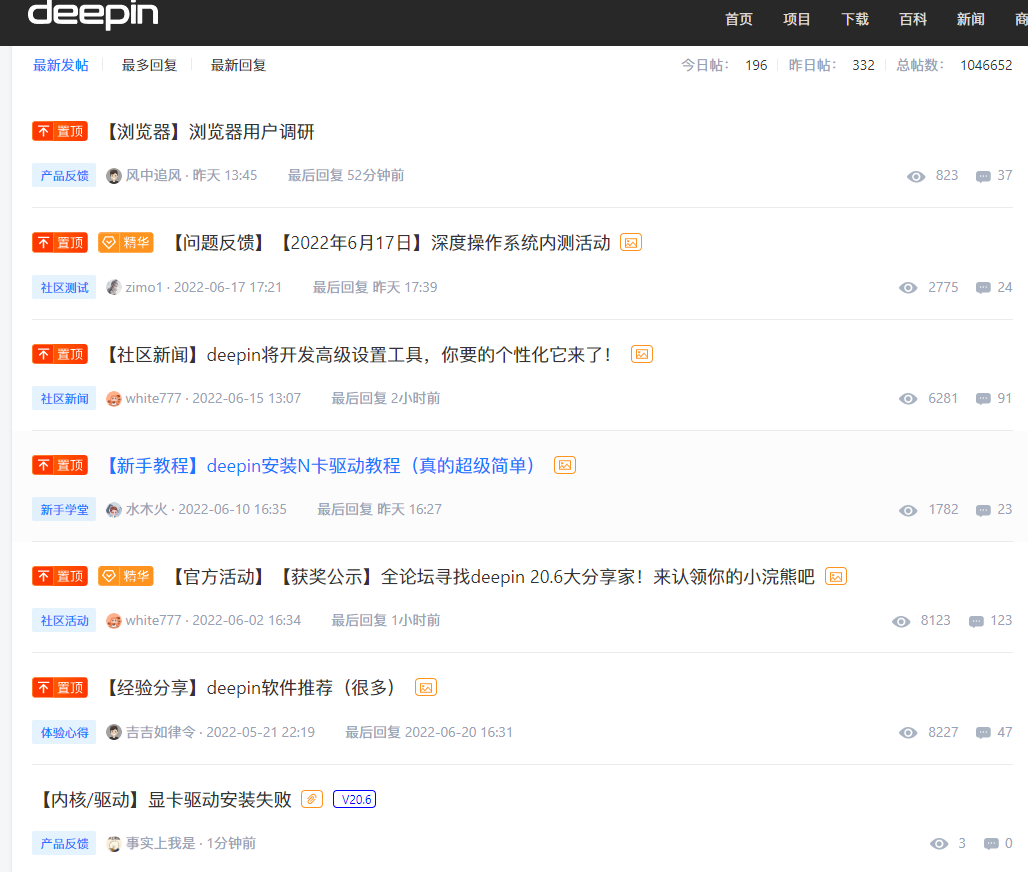This screenshot has width=1028, height=872.
Task: Click views eye icon showing 6281
Action: [x=908, y=399]
